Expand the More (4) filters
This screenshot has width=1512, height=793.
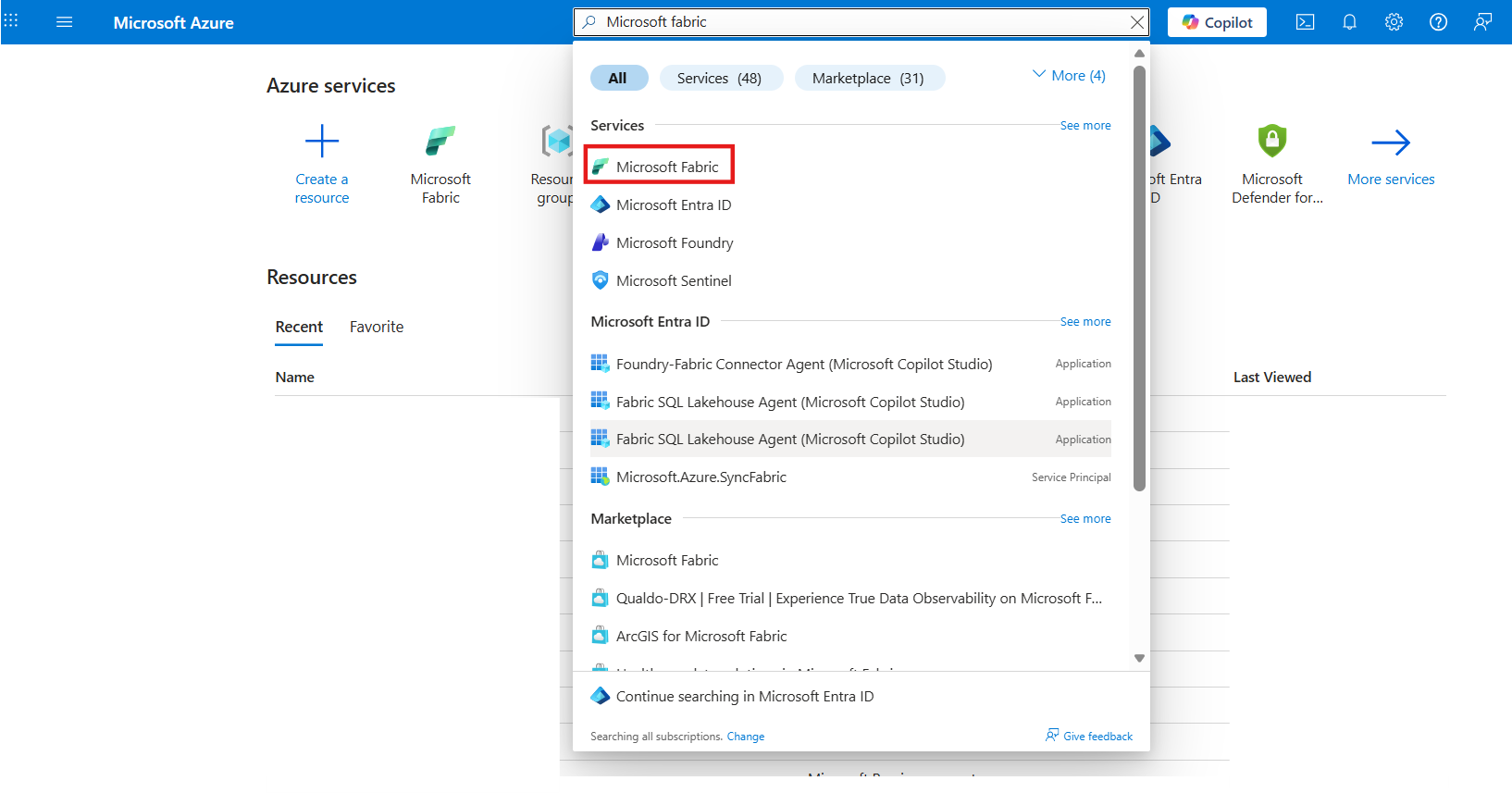(x=1069, y=76)
